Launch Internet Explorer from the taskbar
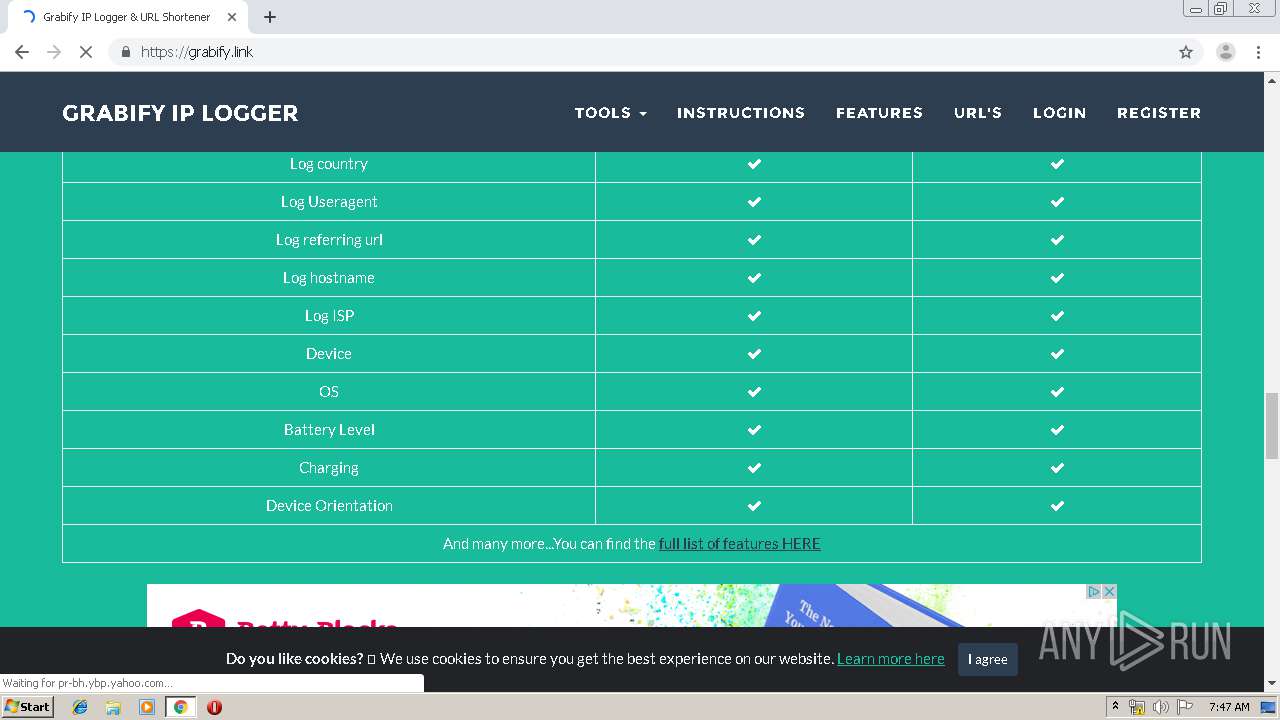 [80, 707]
